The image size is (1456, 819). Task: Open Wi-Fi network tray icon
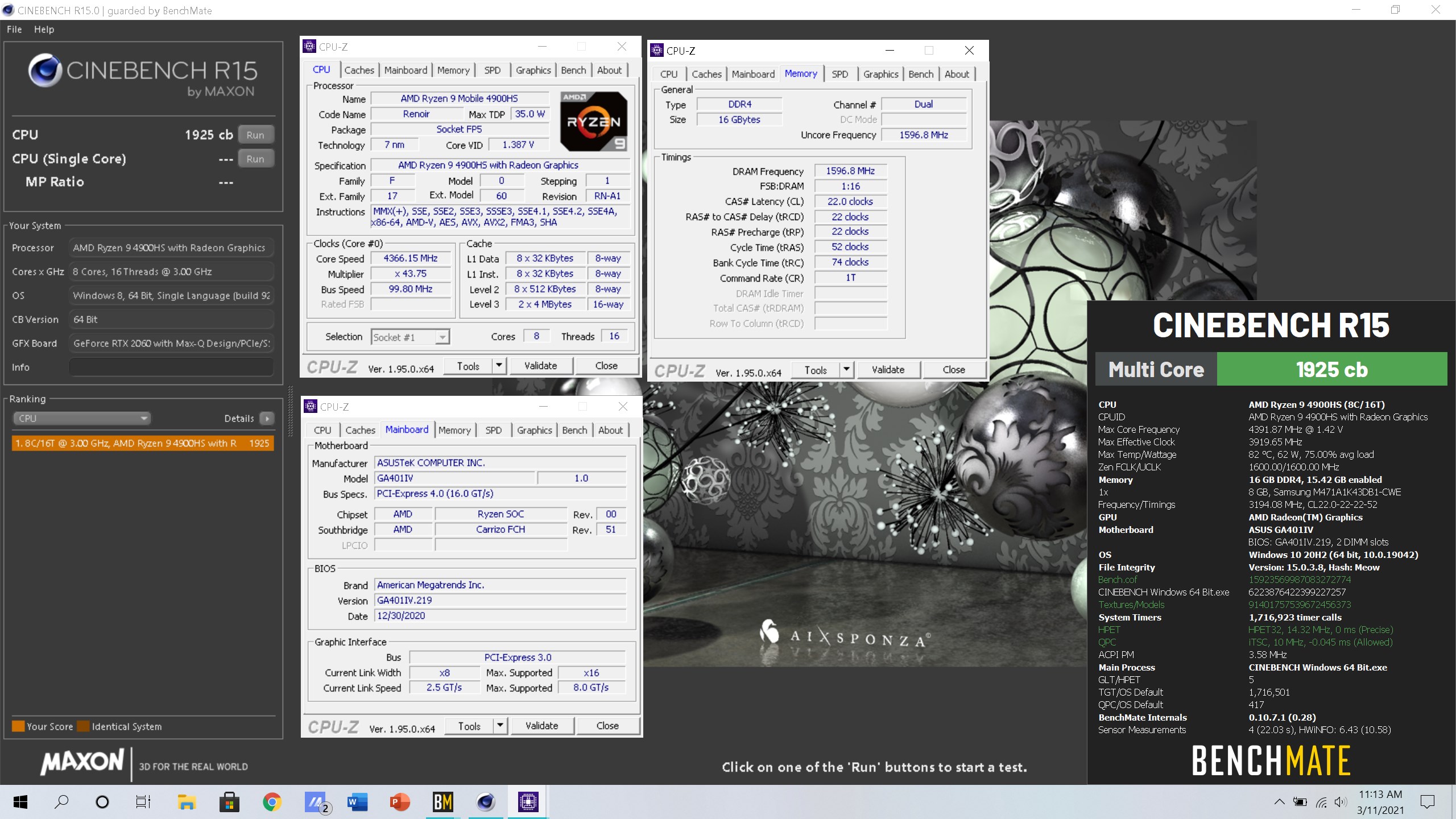1321,803
